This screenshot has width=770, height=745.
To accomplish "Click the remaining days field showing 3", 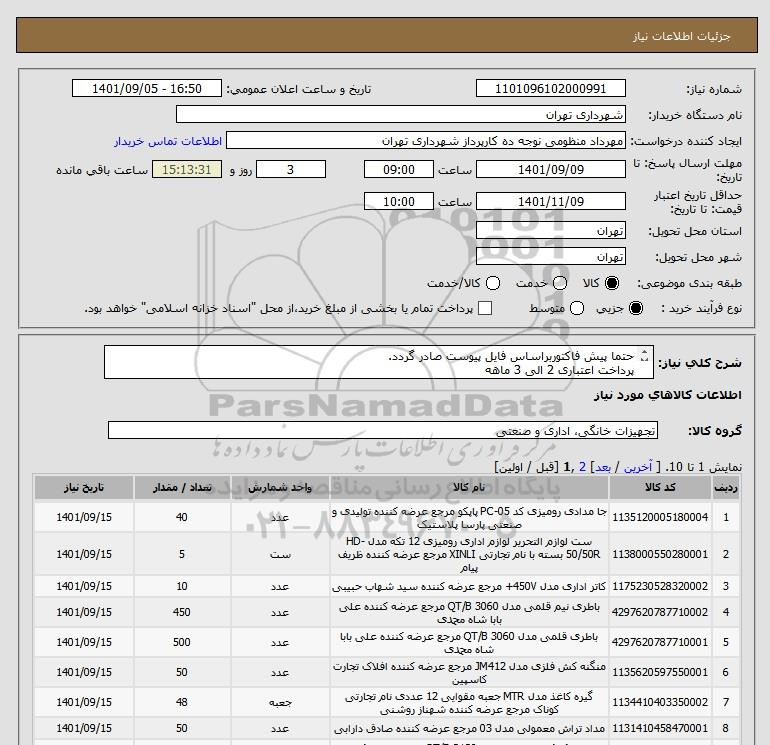I will point(291,169).
